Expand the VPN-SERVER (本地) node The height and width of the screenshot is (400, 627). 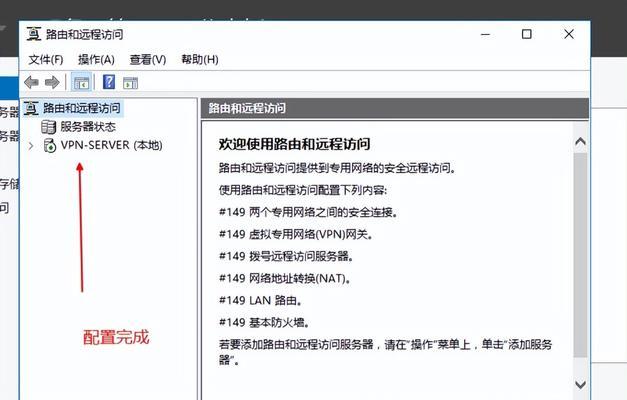31,146
